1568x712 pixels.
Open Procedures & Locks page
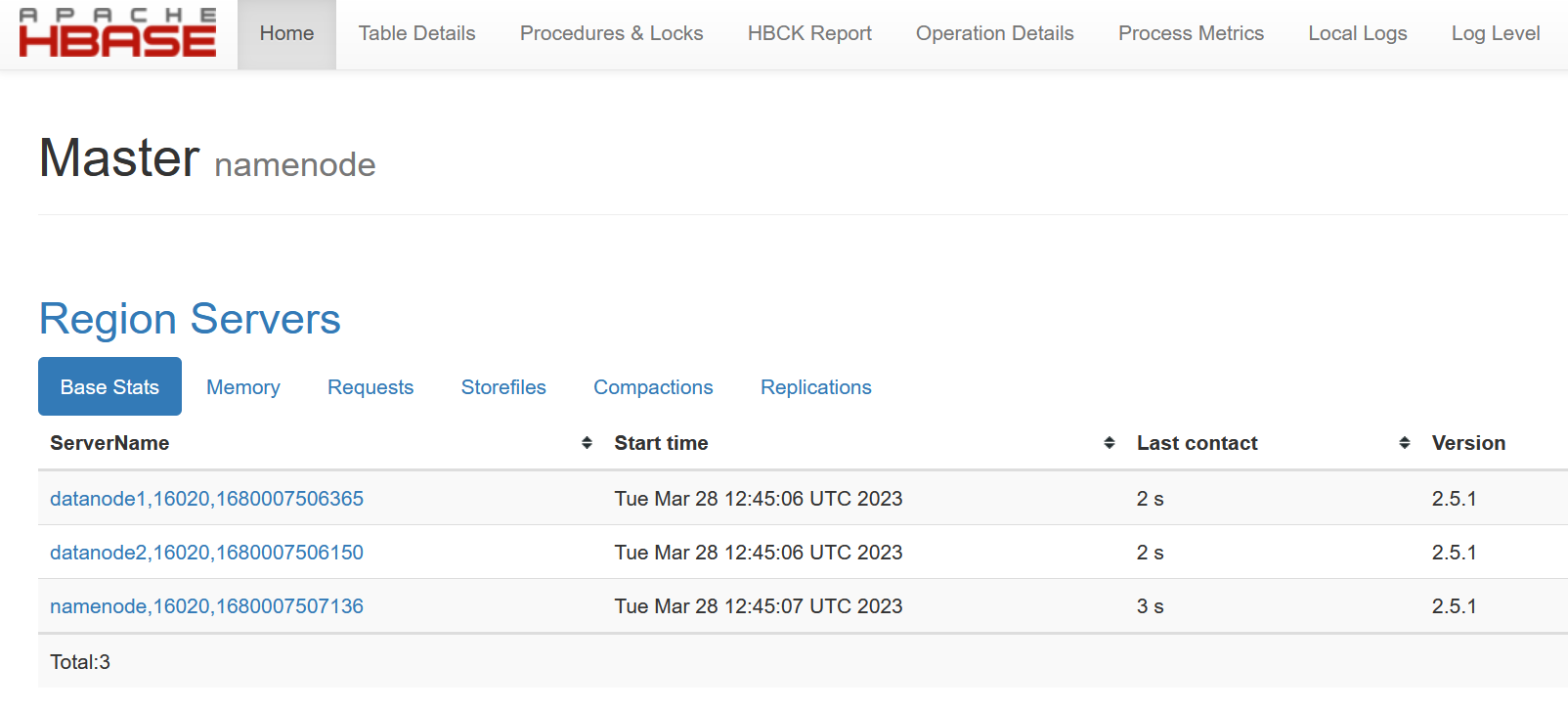611,33
